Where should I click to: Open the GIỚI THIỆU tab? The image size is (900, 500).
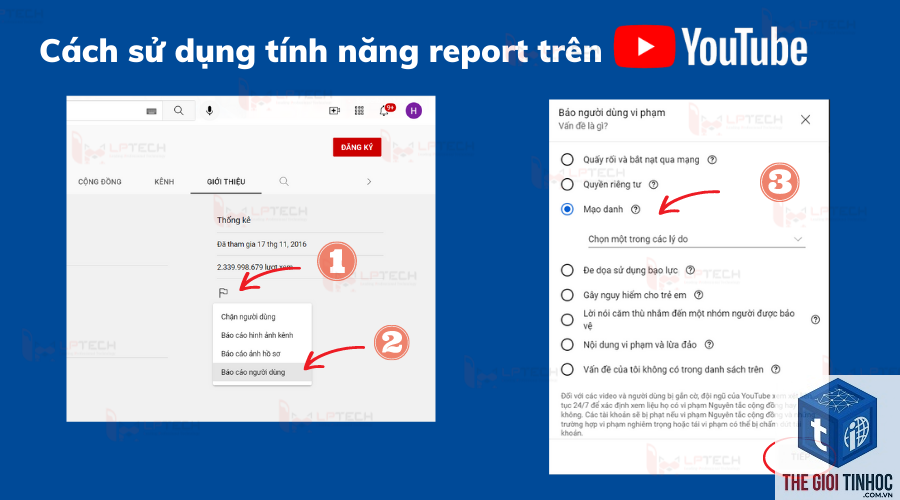226,181
